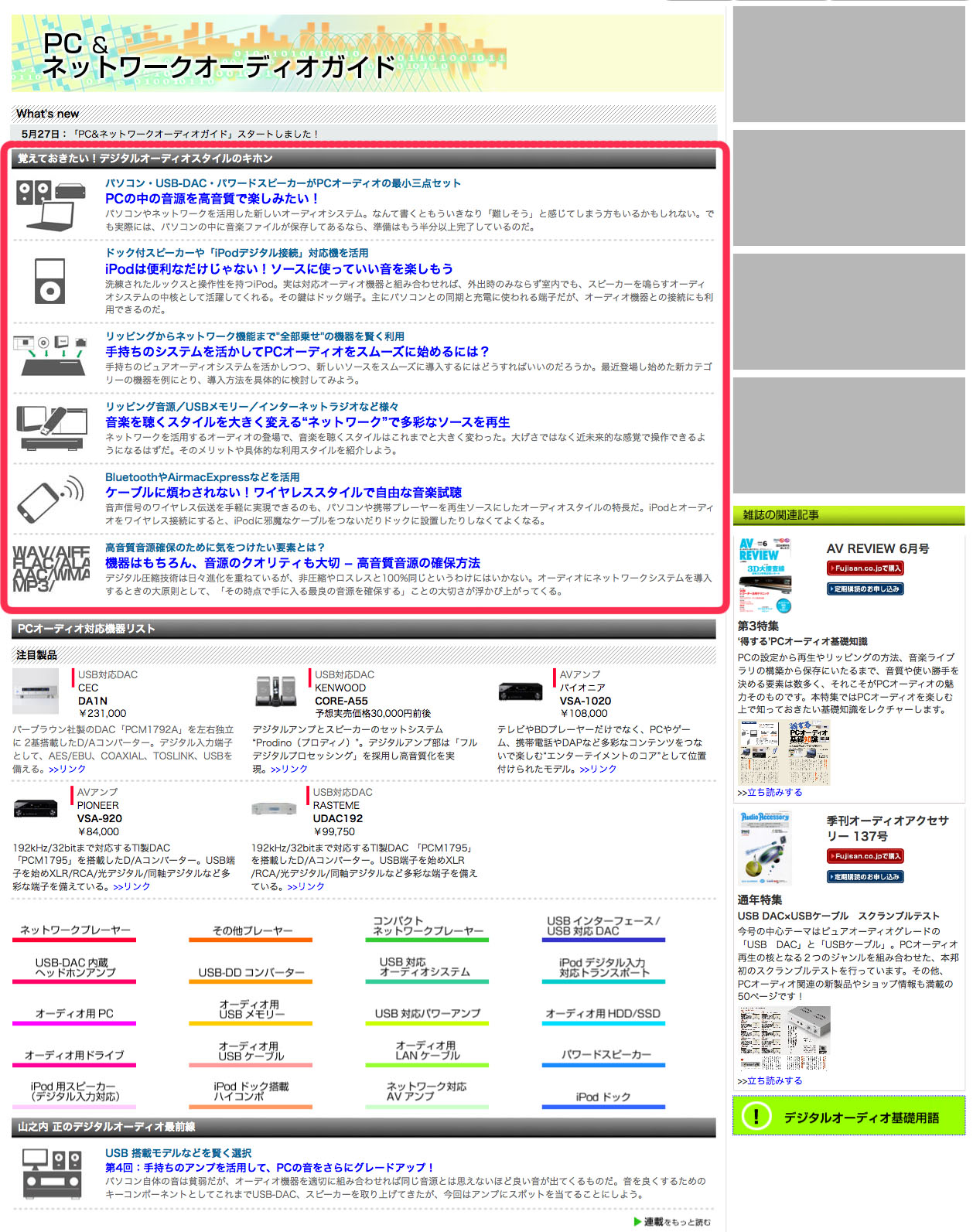This screenshot has width=973, height=1232.
Task: Click the AV REVIEW page spread preview thumbnail
Action: point(784,753)
